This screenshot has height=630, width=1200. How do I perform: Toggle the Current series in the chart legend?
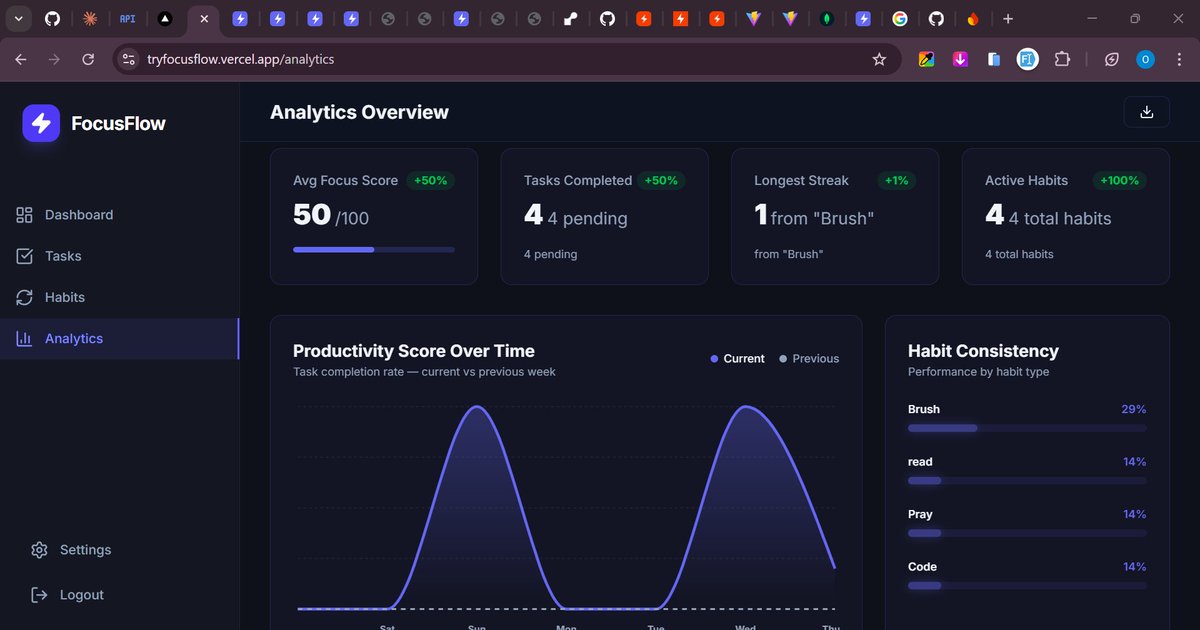737,358
